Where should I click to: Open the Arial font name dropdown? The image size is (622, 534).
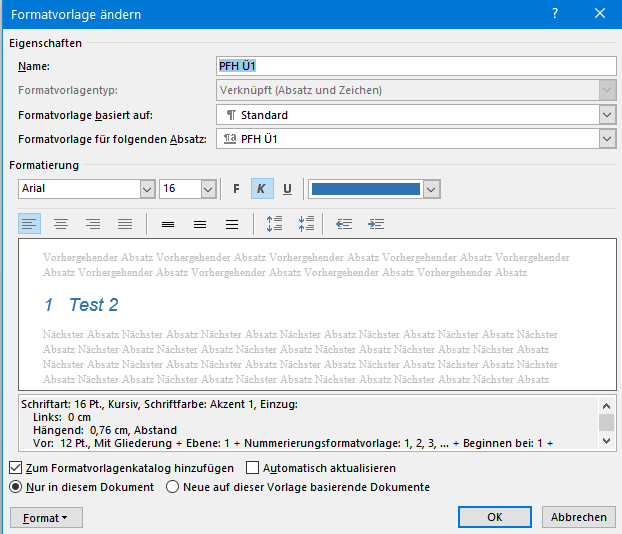[147, 189]
